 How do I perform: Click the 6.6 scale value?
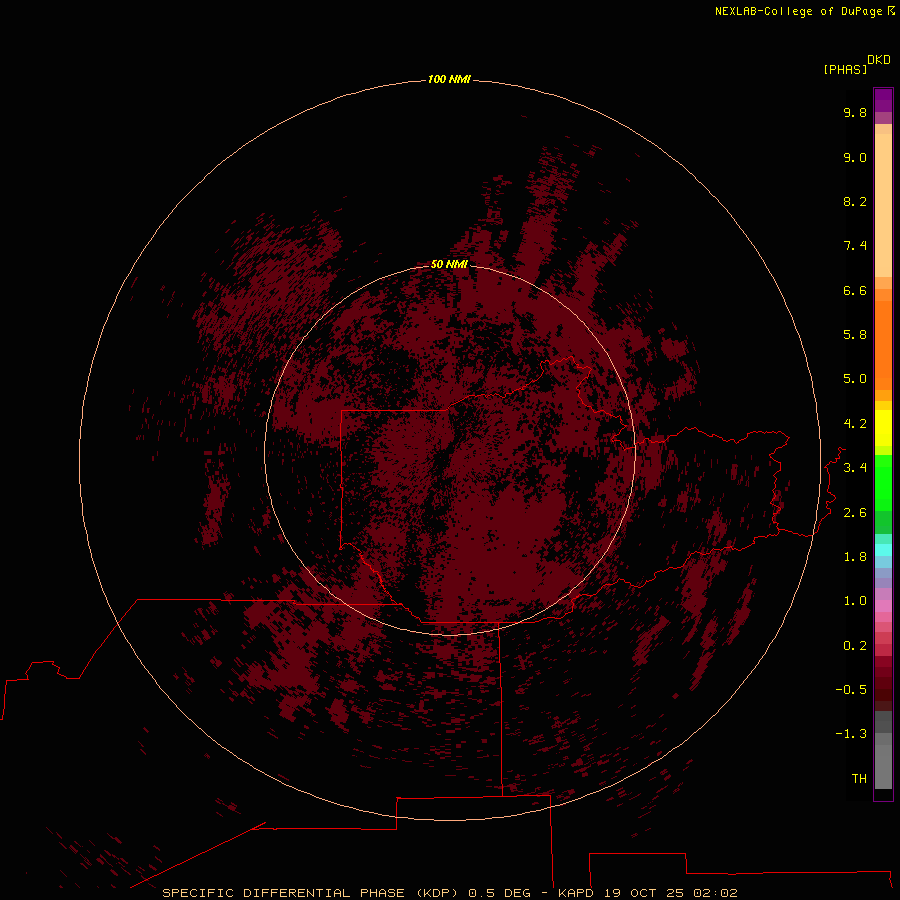point(855,290)
